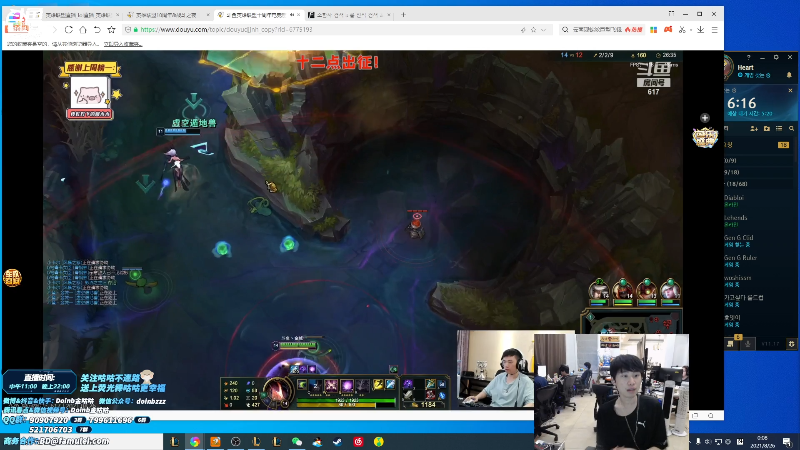Switch to the first browser tab
This screenshot has width=800, height=450.
[x=81, y=15]
